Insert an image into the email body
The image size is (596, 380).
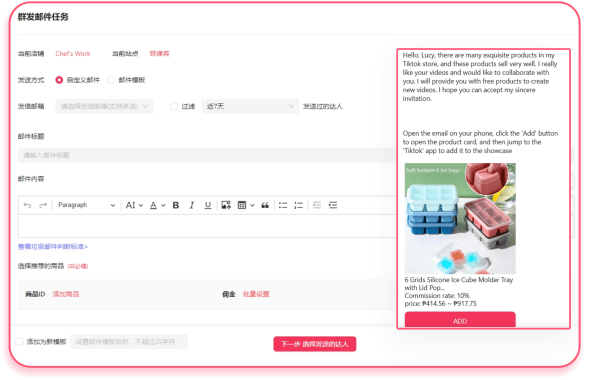[x=226, y=205]
